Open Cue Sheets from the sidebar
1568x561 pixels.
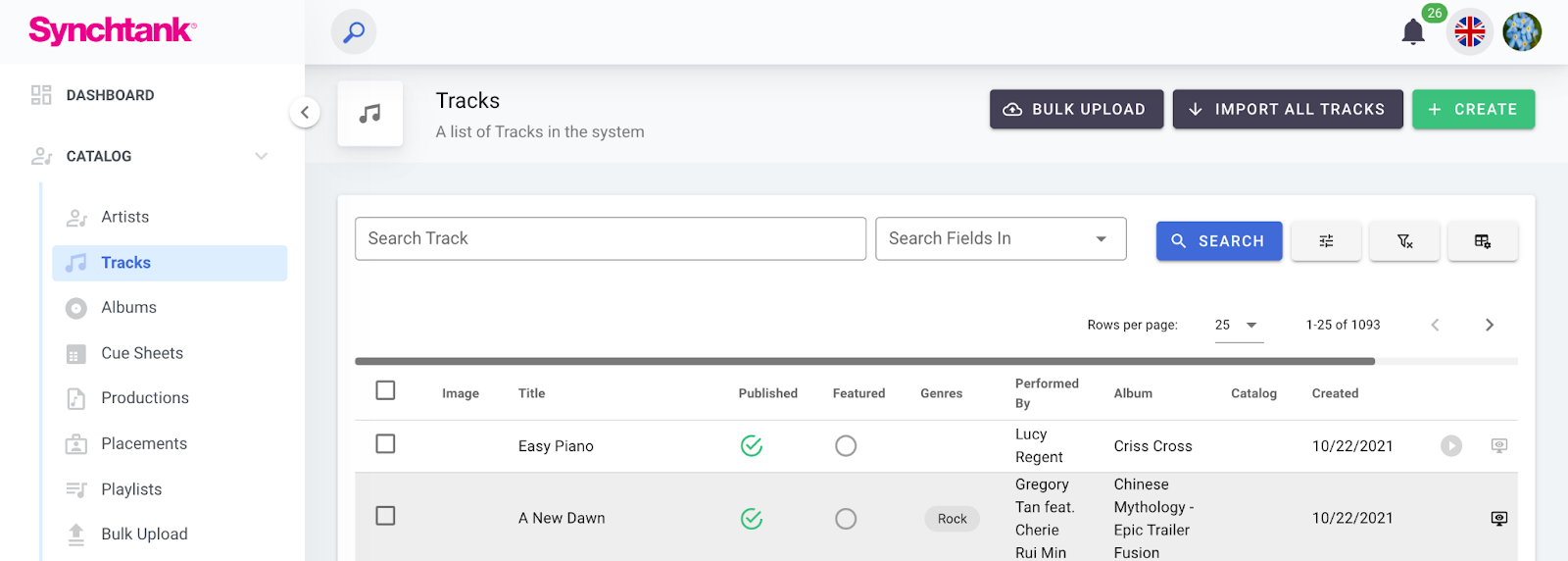(141, 353)
